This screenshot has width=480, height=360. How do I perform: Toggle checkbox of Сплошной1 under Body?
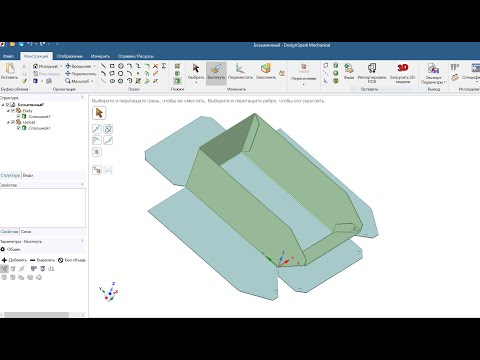[x=19, y=116]
